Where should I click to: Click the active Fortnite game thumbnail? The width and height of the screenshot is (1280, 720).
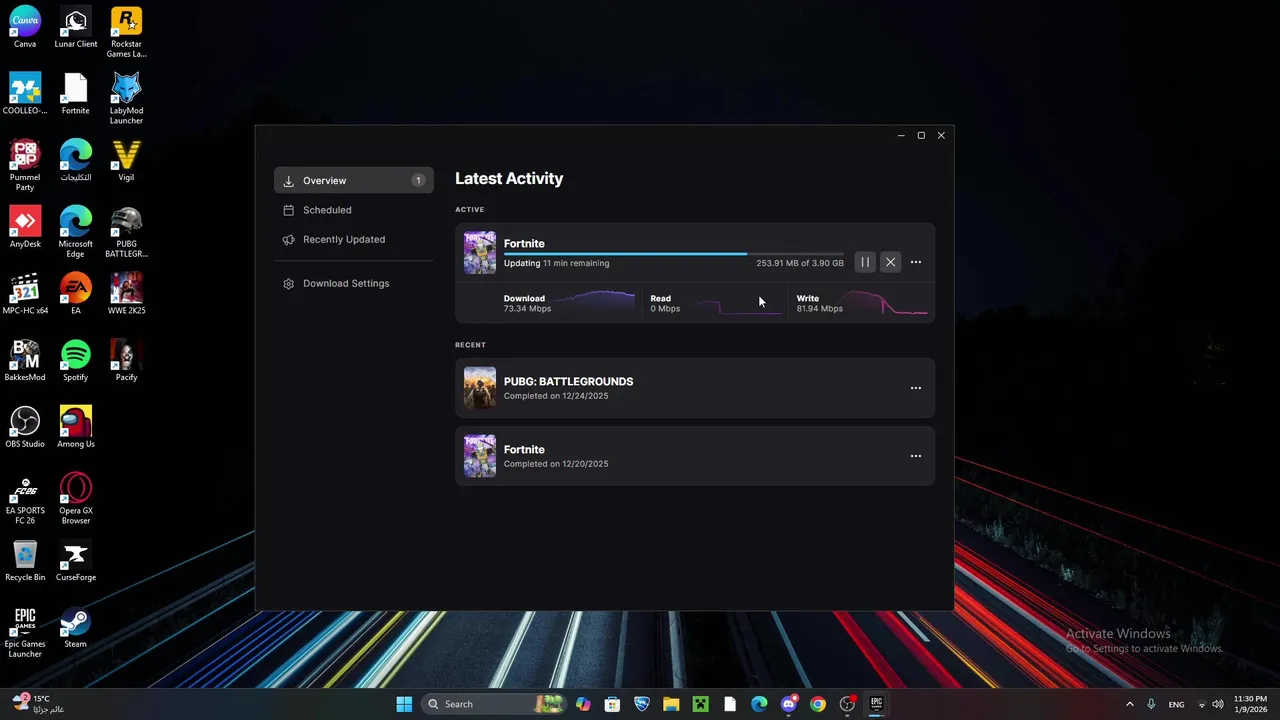click(480, 252)
